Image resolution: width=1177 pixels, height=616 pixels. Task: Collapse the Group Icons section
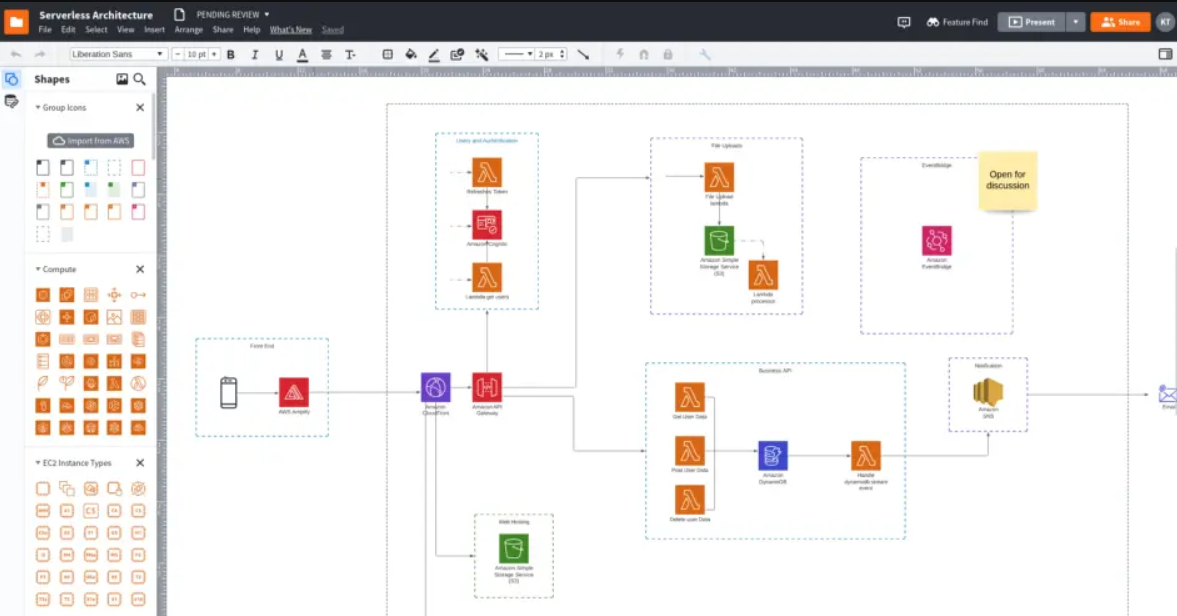(x=38, y=107)
